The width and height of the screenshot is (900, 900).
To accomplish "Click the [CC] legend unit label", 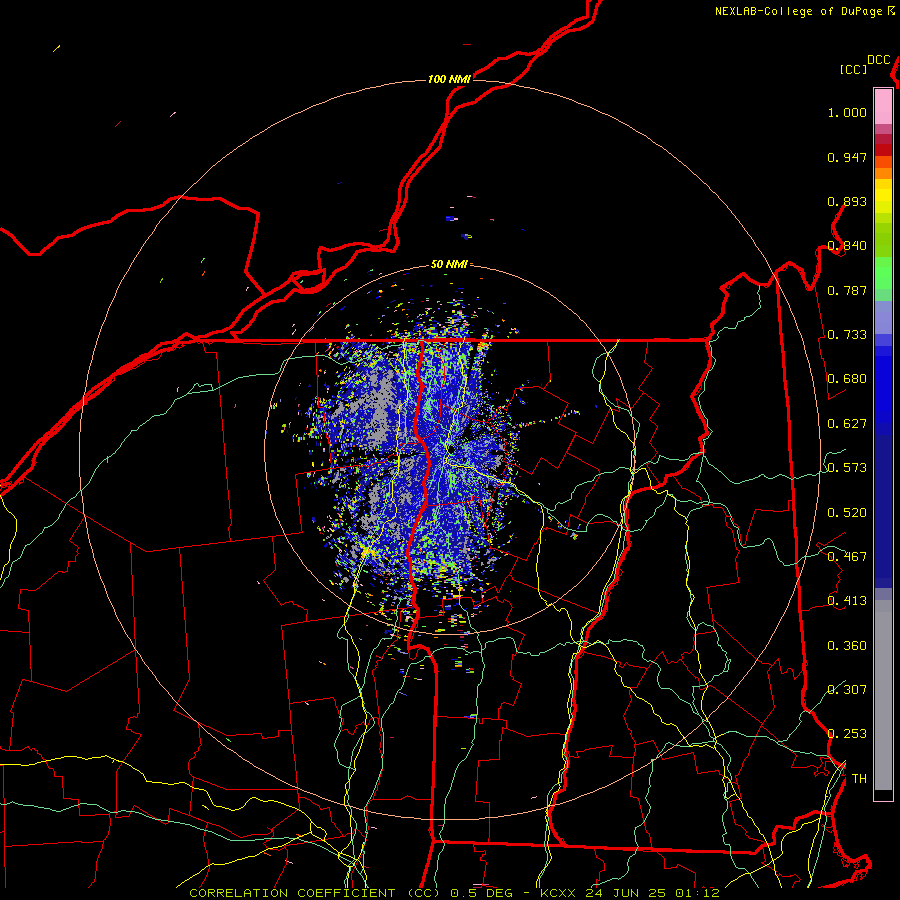I will click(x=853, y=69).
